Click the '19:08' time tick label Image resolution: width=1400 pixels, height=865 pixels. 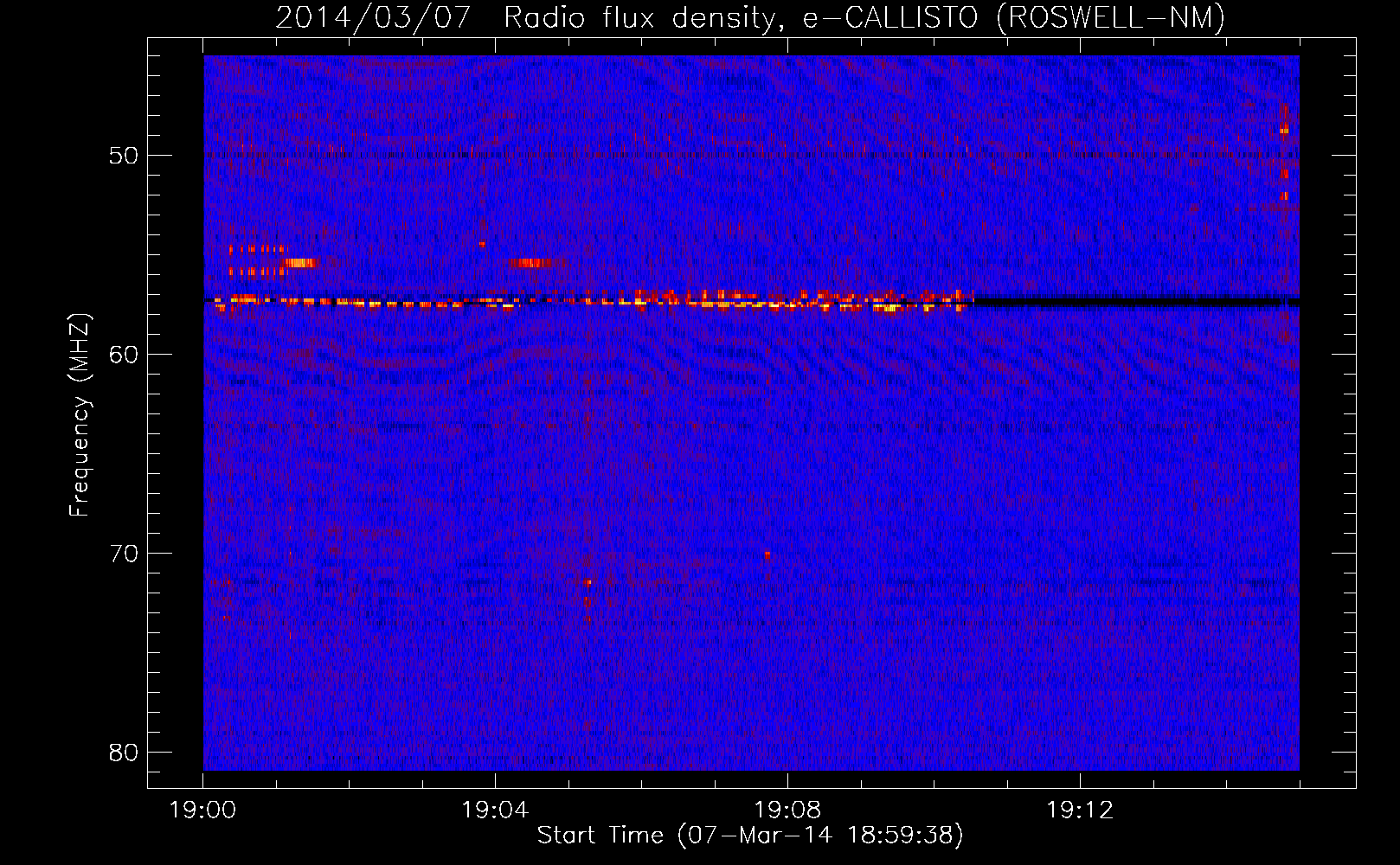click(x=787, y=811)
